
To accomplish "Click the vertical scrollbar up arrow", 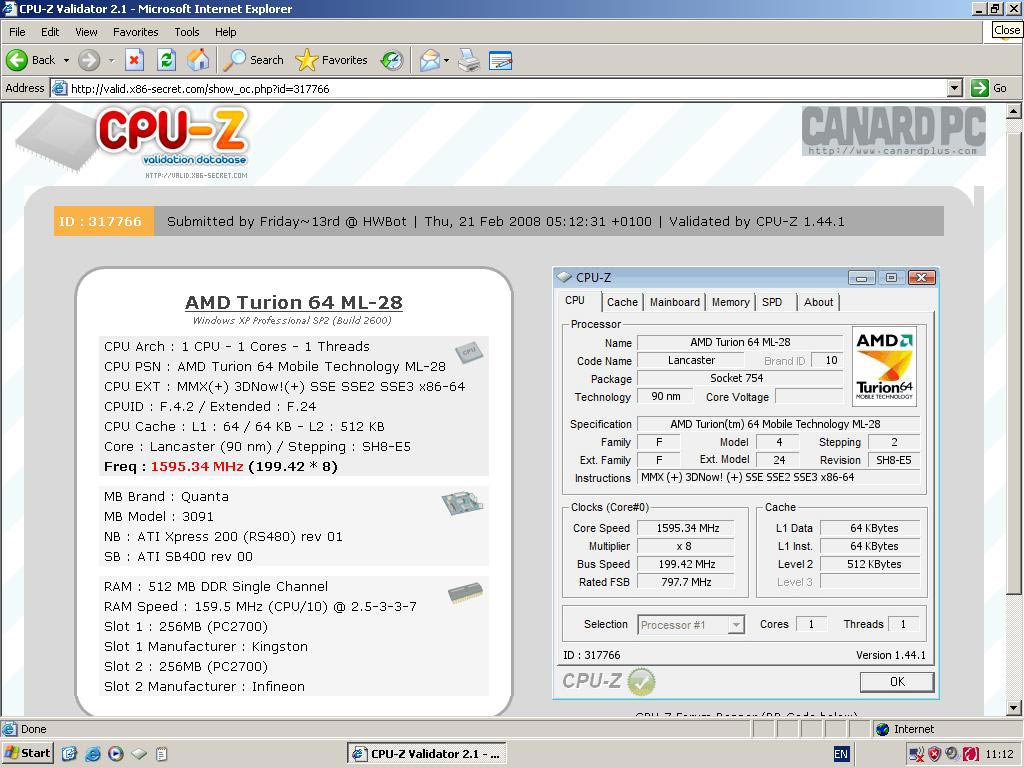I will 1014,112.
